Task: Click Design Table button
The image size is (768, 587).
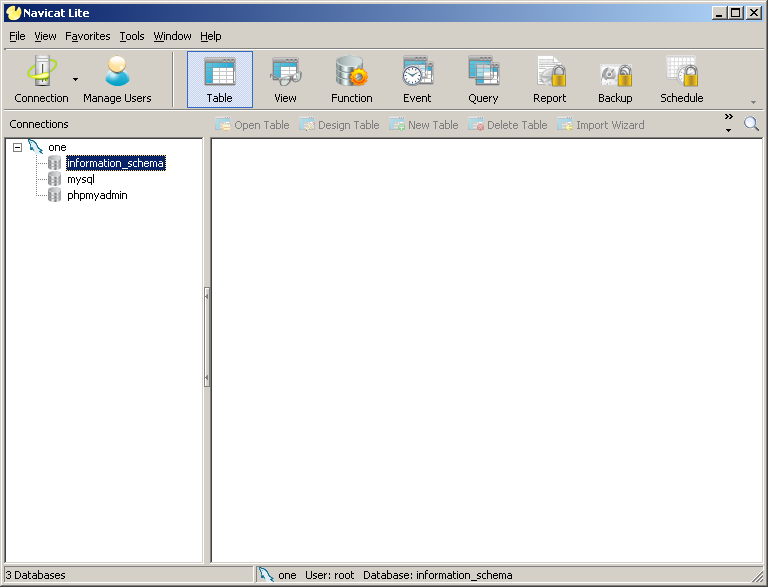Action: [339, 125]
